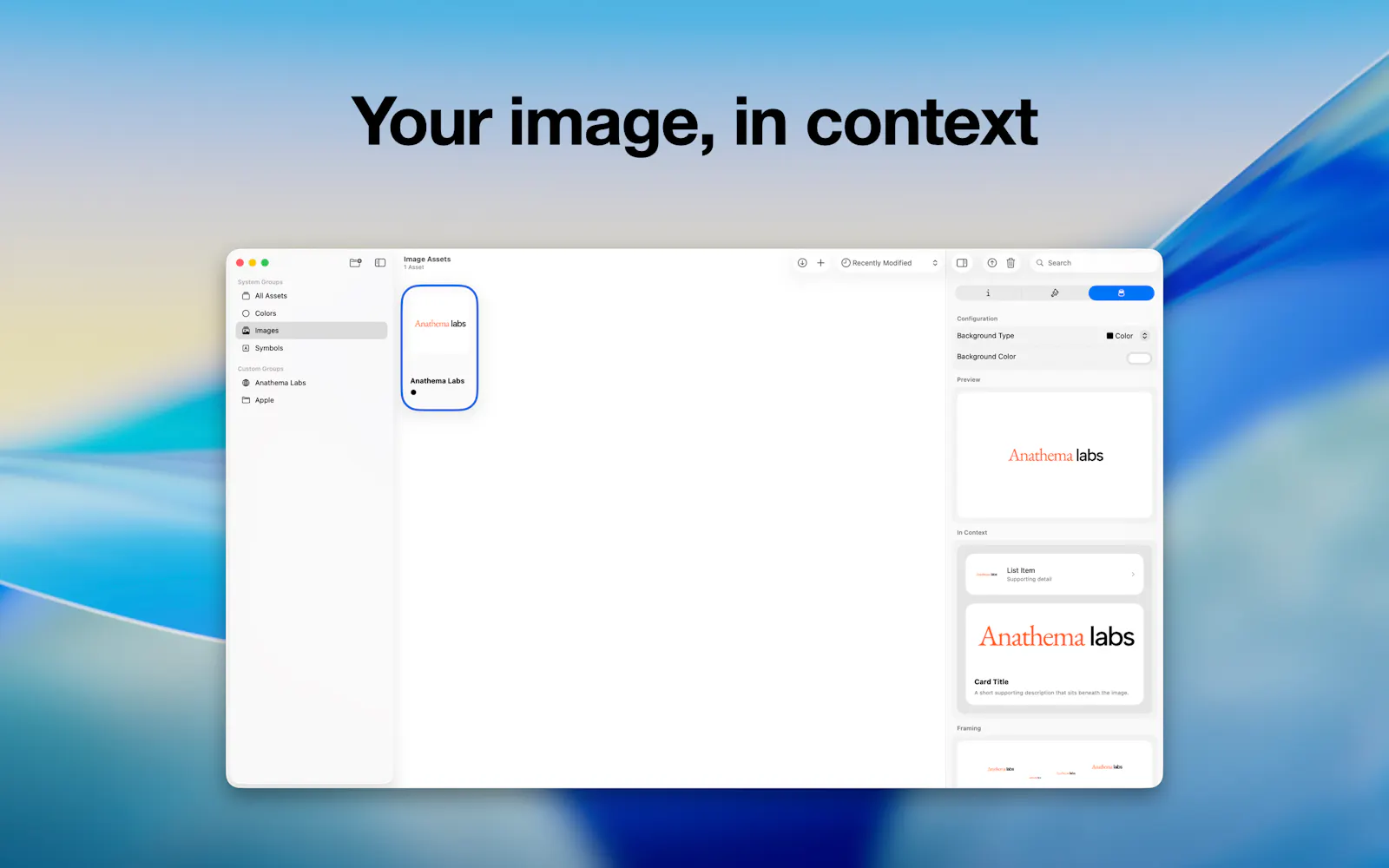
Task: Click the Background Type label
Action: 985,336
